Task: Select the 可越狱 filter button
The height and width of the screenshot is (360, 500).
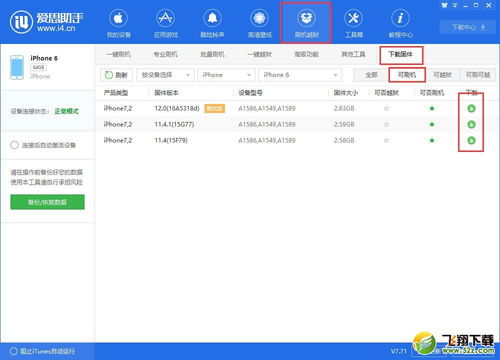Action: tap(442, 75)
